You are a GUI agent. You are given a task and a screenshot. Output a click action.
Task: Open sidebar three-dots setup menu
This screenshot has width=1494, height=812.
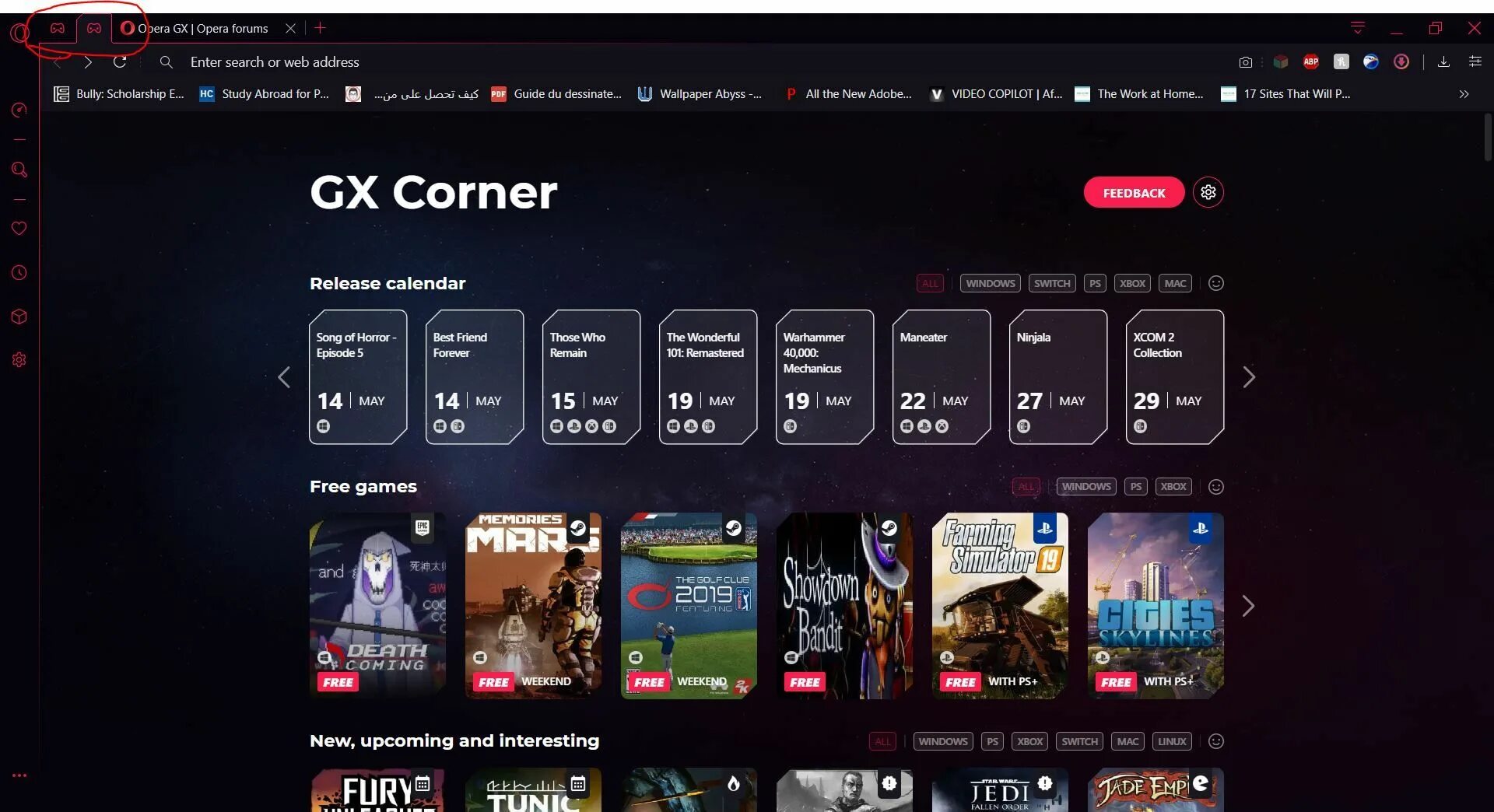coord(19,775)
